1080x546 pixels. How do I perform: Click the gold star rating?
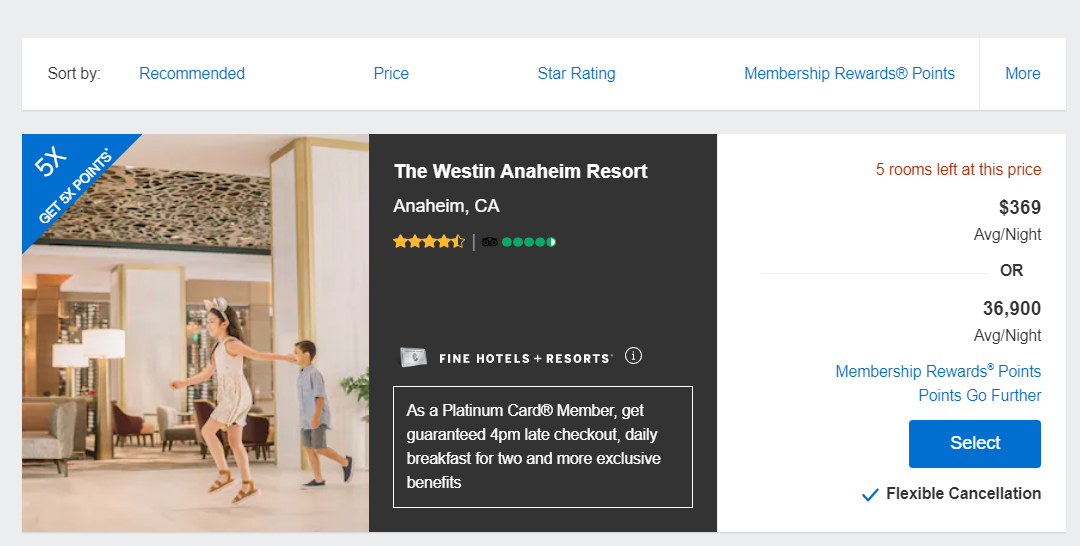click(429, 242)
